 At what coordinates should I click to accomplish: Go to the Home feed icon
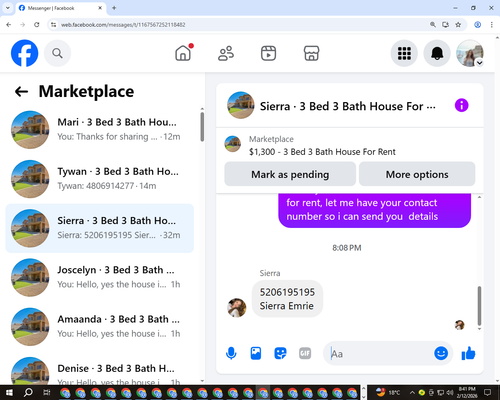coord(183,53)
